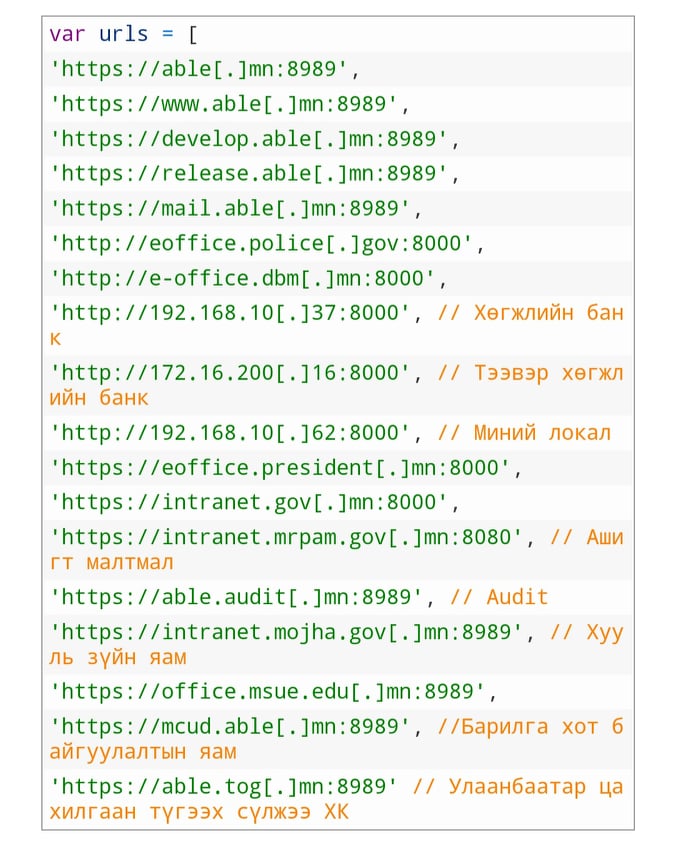Click the eoffice.police[.]gov URL
675x847 pixels.
point(261,244)
